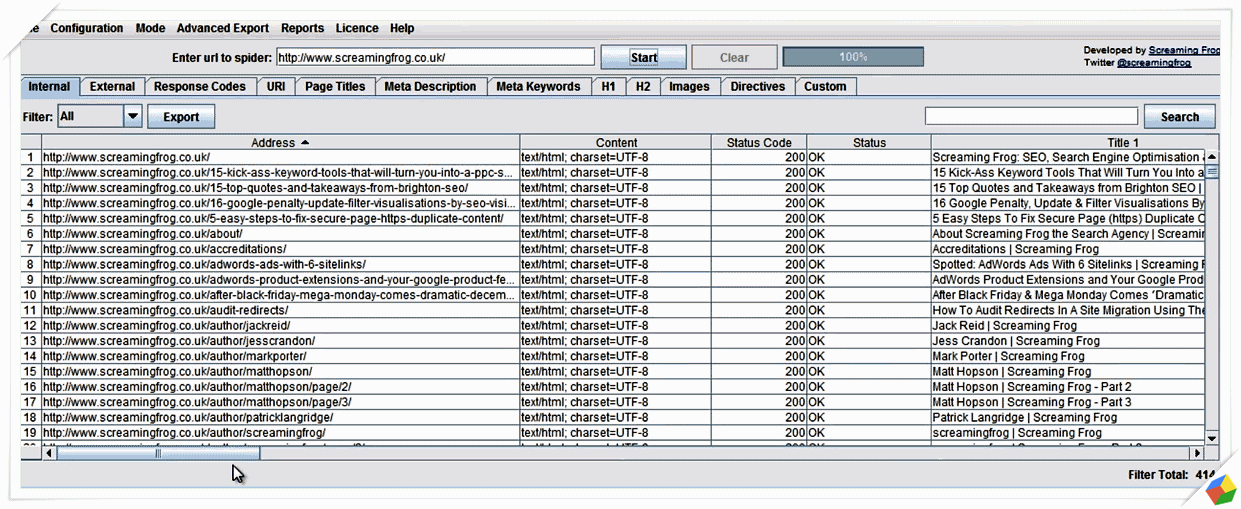
Task: Select the /accreditations/ URL row
Action: [280, 249]
